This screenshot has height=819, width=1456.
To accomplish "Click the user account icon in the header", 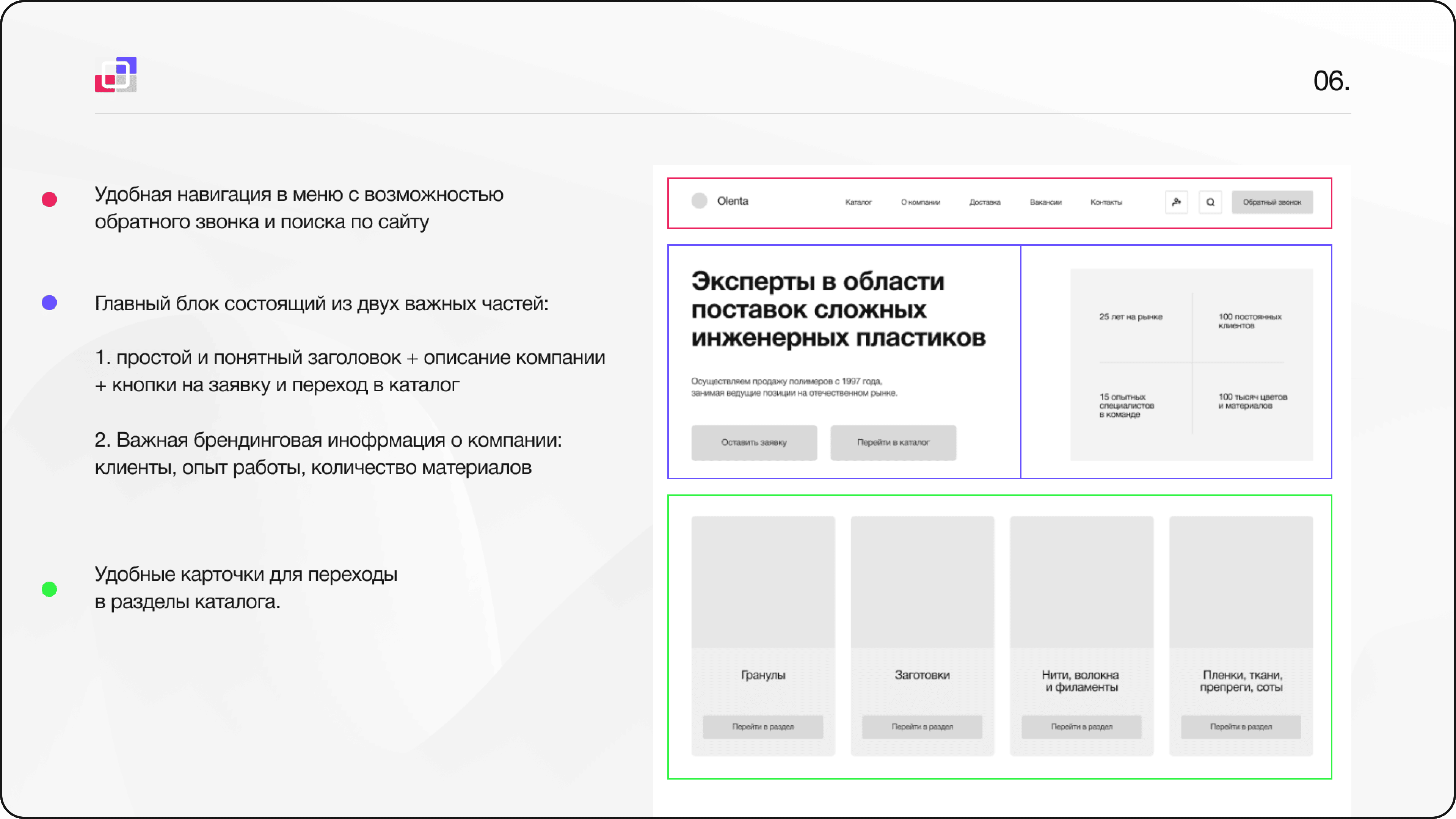I will click(1176, 202).
